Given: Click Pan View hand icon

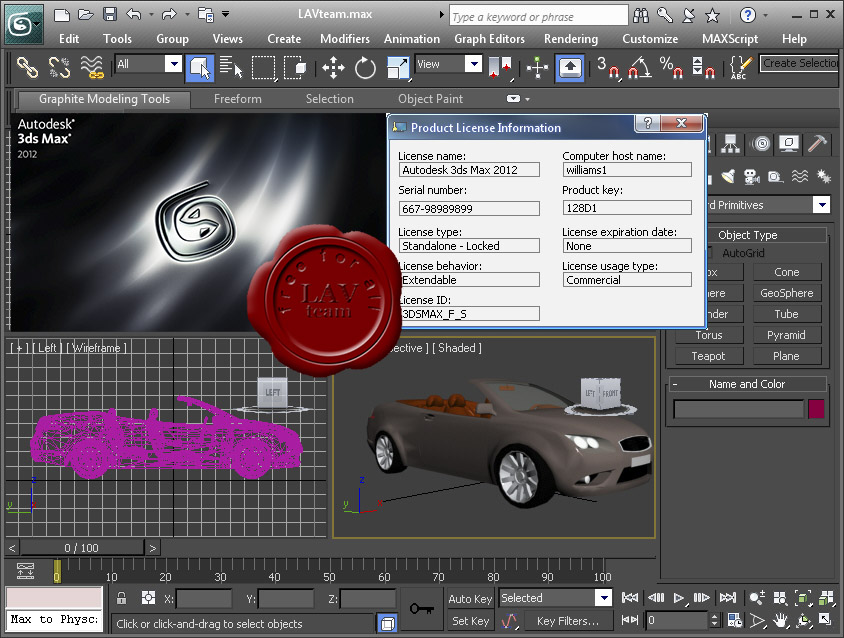Looking at the screenshot, I should click(780, 620).
